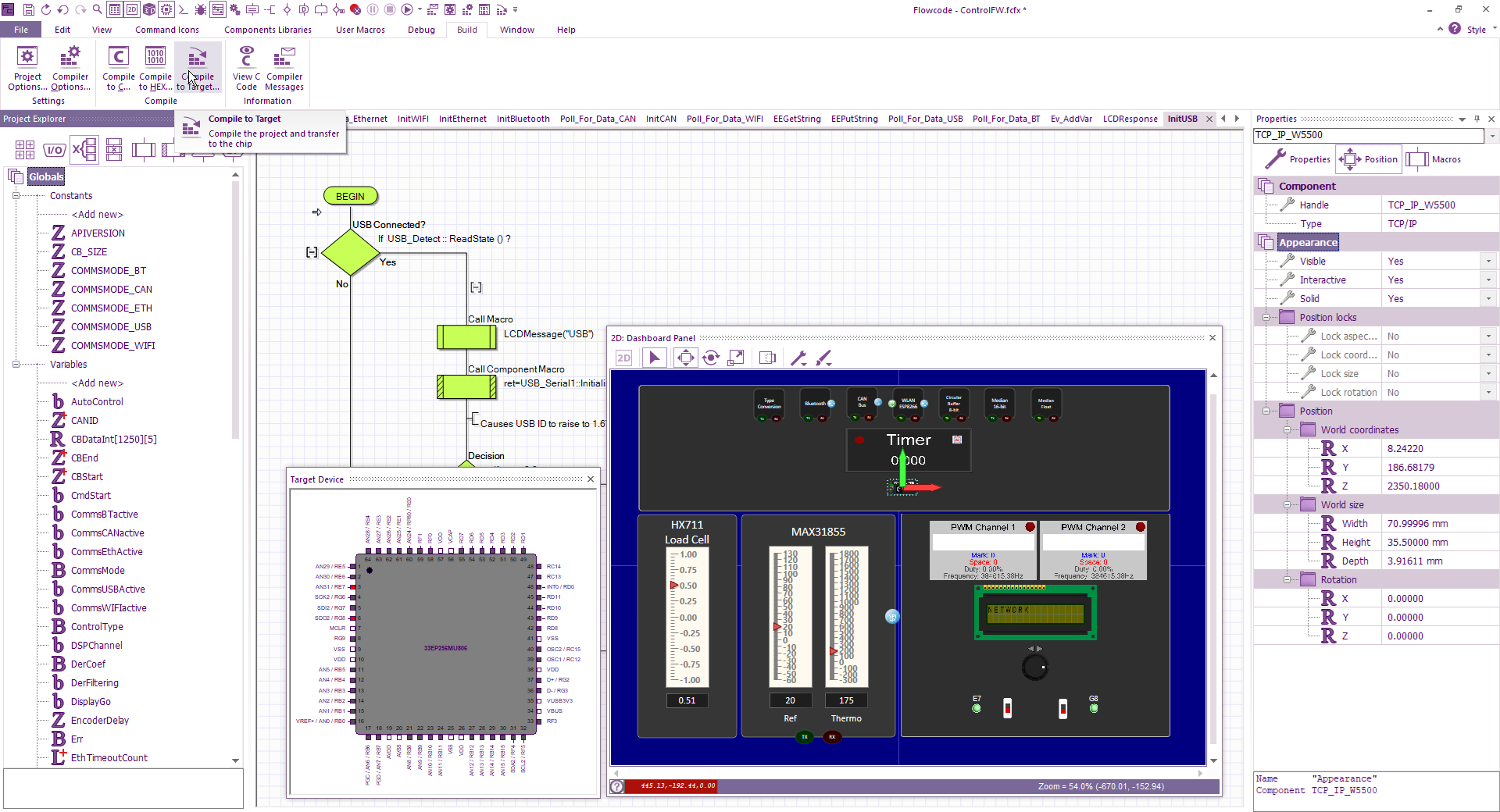1500x812 pixels.
Task: Collapse the Constants tree node
Action: point(16,196)
